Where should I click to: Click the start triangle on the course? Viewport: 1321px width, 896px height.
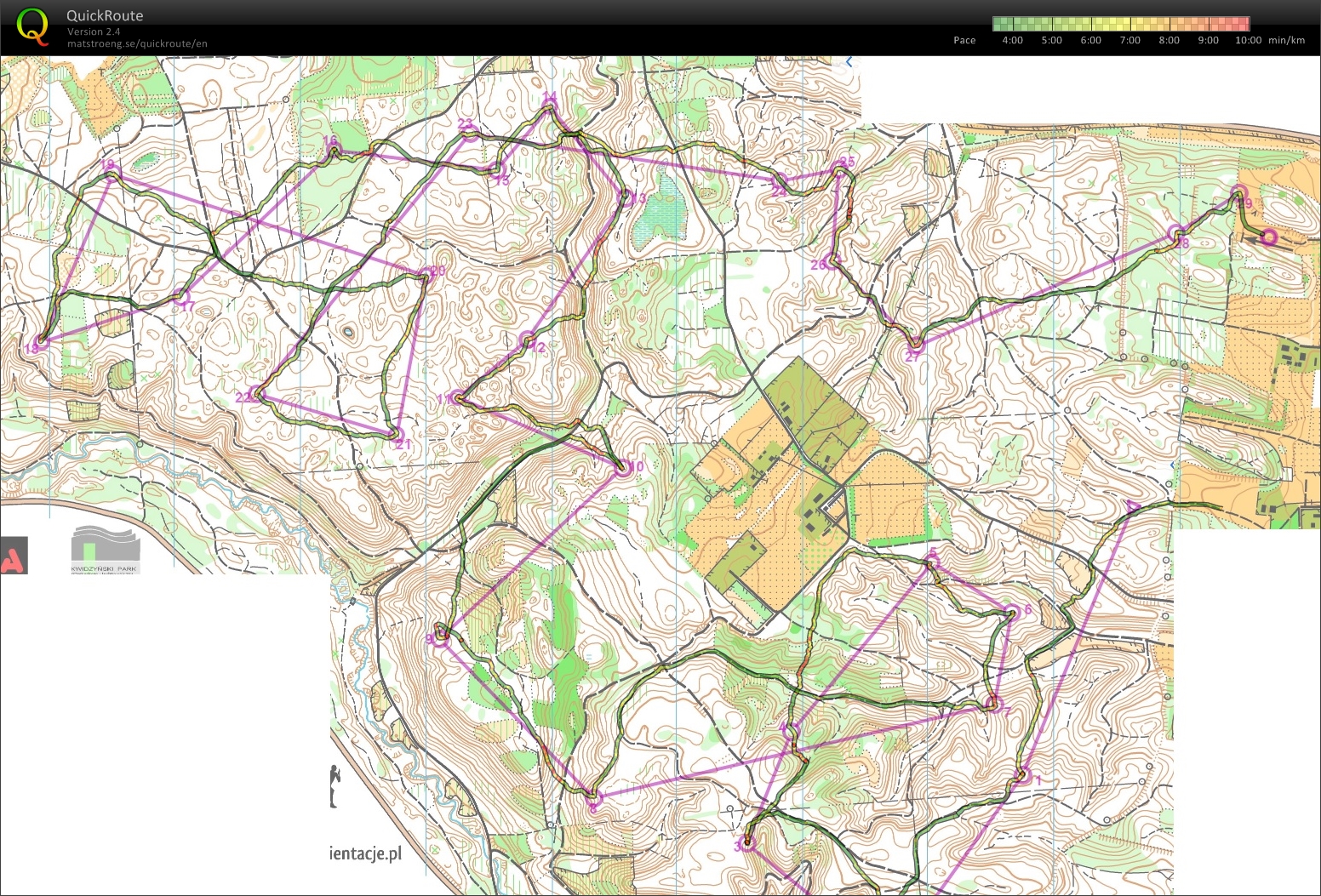[1132, 506]
